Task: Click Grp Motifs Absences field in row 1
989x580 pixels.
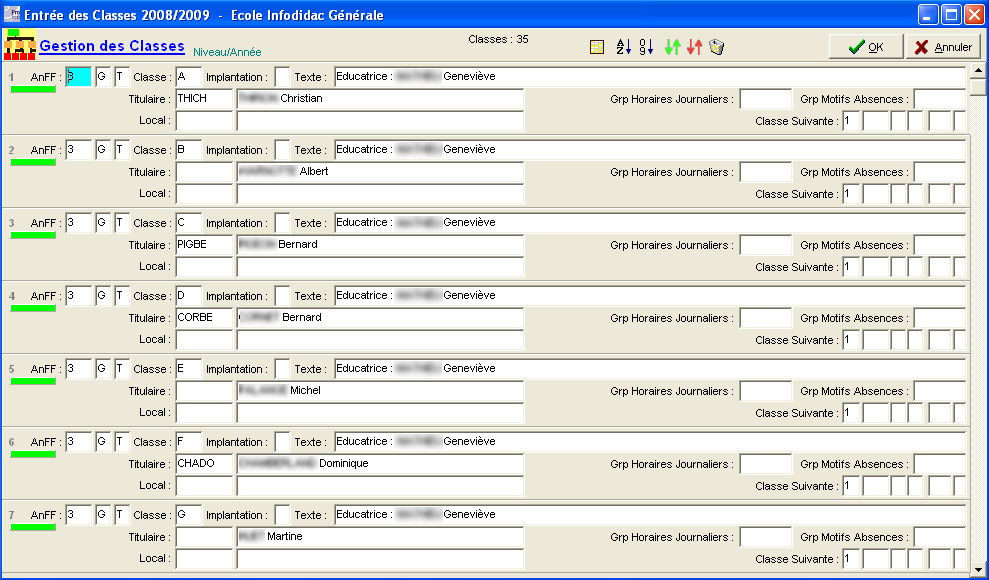Action: tap(940, 99)
